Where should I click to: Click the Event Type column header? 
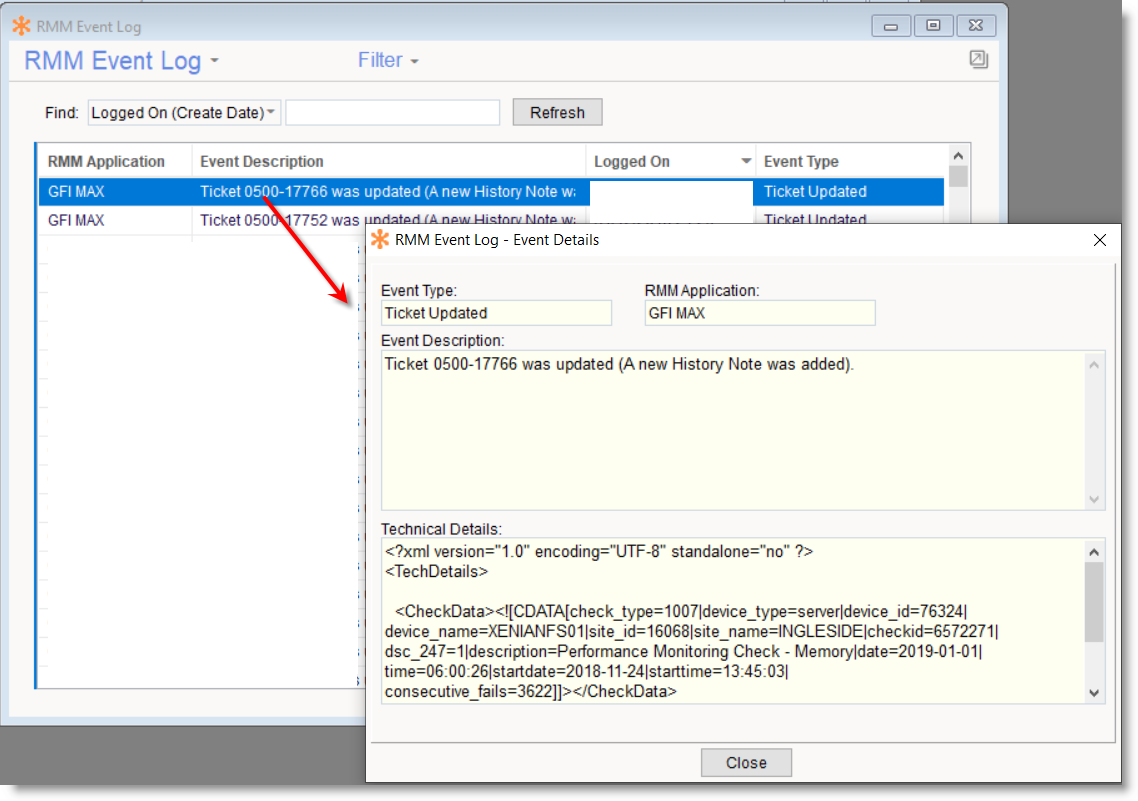click(x=801, y=162)
